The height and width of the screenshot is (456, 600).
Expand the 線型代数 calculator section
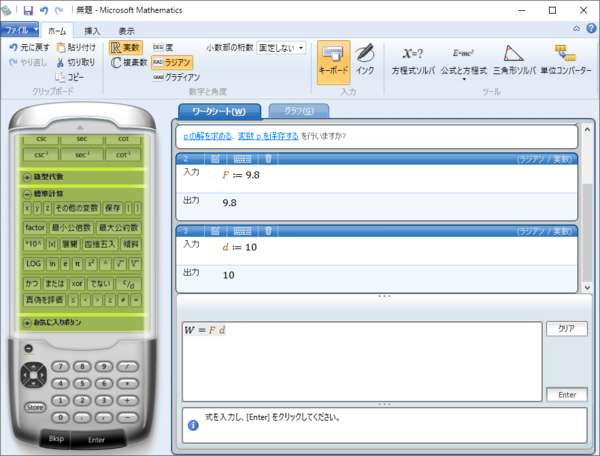tap(27, 177)
